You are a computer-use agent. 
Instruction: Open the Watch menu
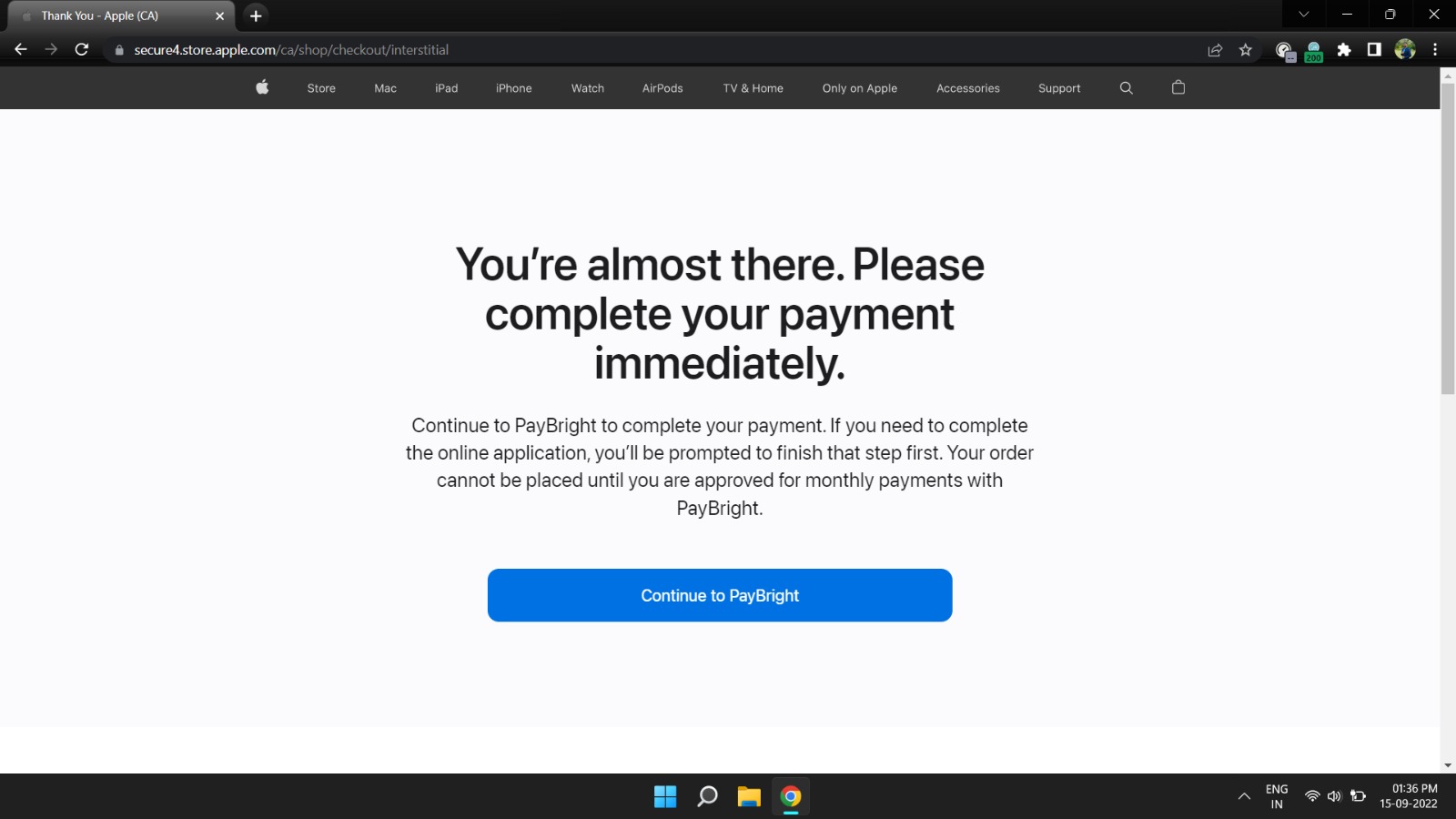pos(588,88)
